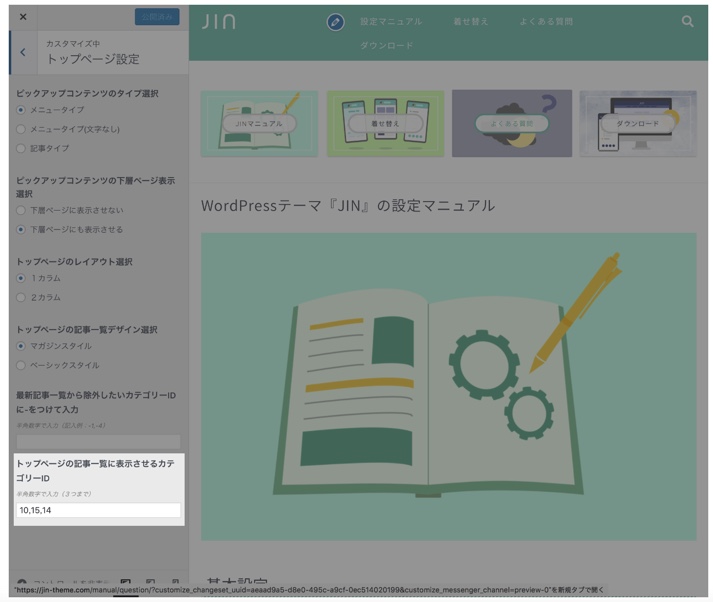This screenshot has width=713, height=602.
Task: Select the 2カラム layout radio
Action: click(21, 297)
